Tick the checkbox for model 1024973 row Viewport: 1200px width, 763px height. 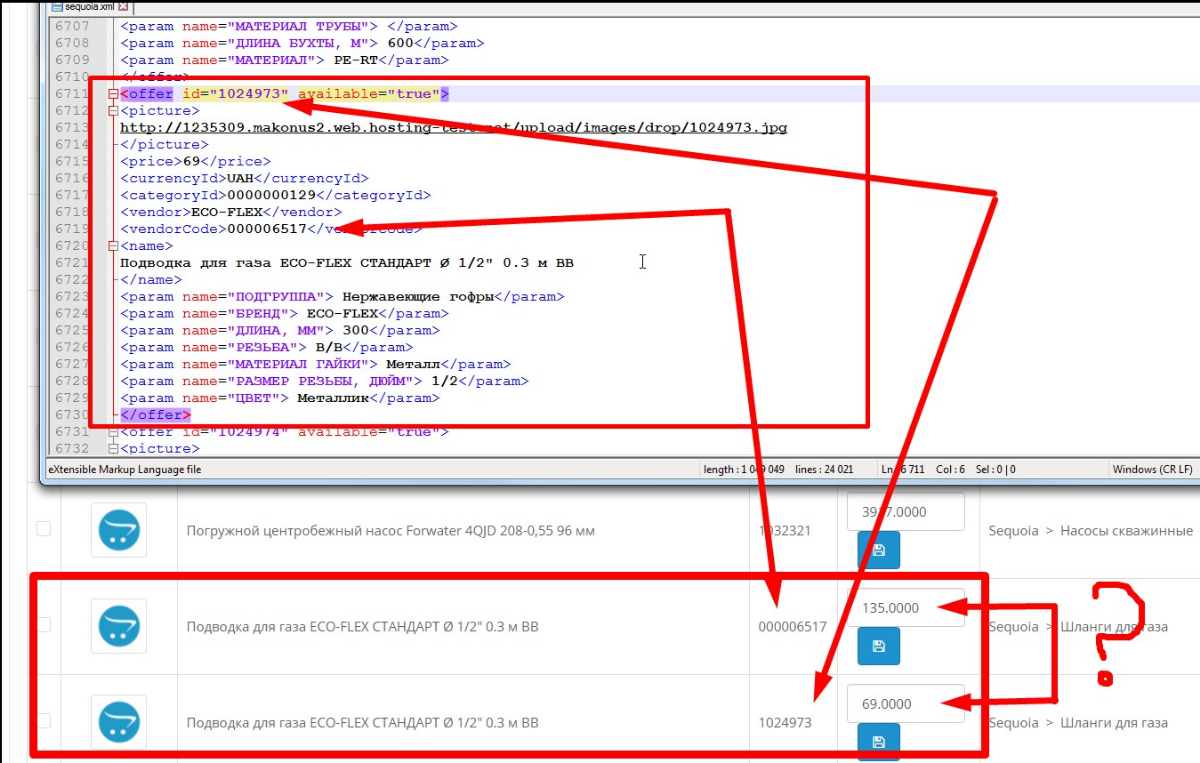(44, 721)
